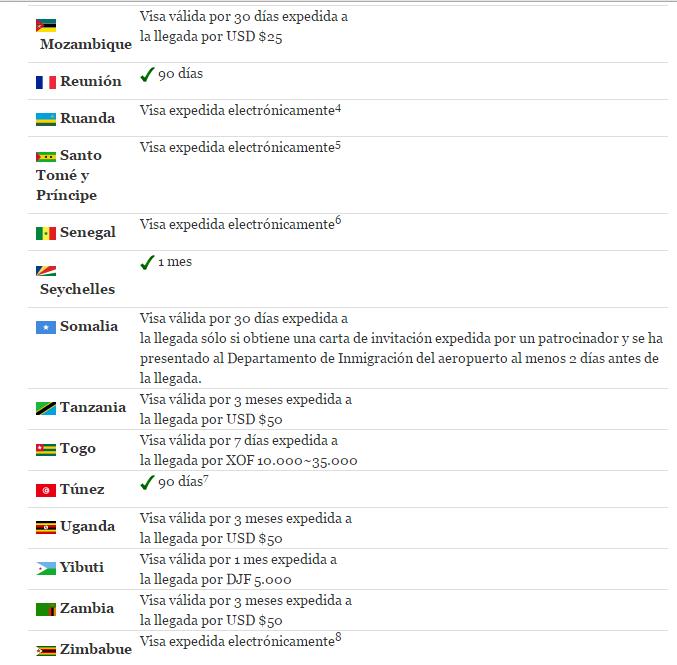Click the Uganda flag icon

(45, 527)
